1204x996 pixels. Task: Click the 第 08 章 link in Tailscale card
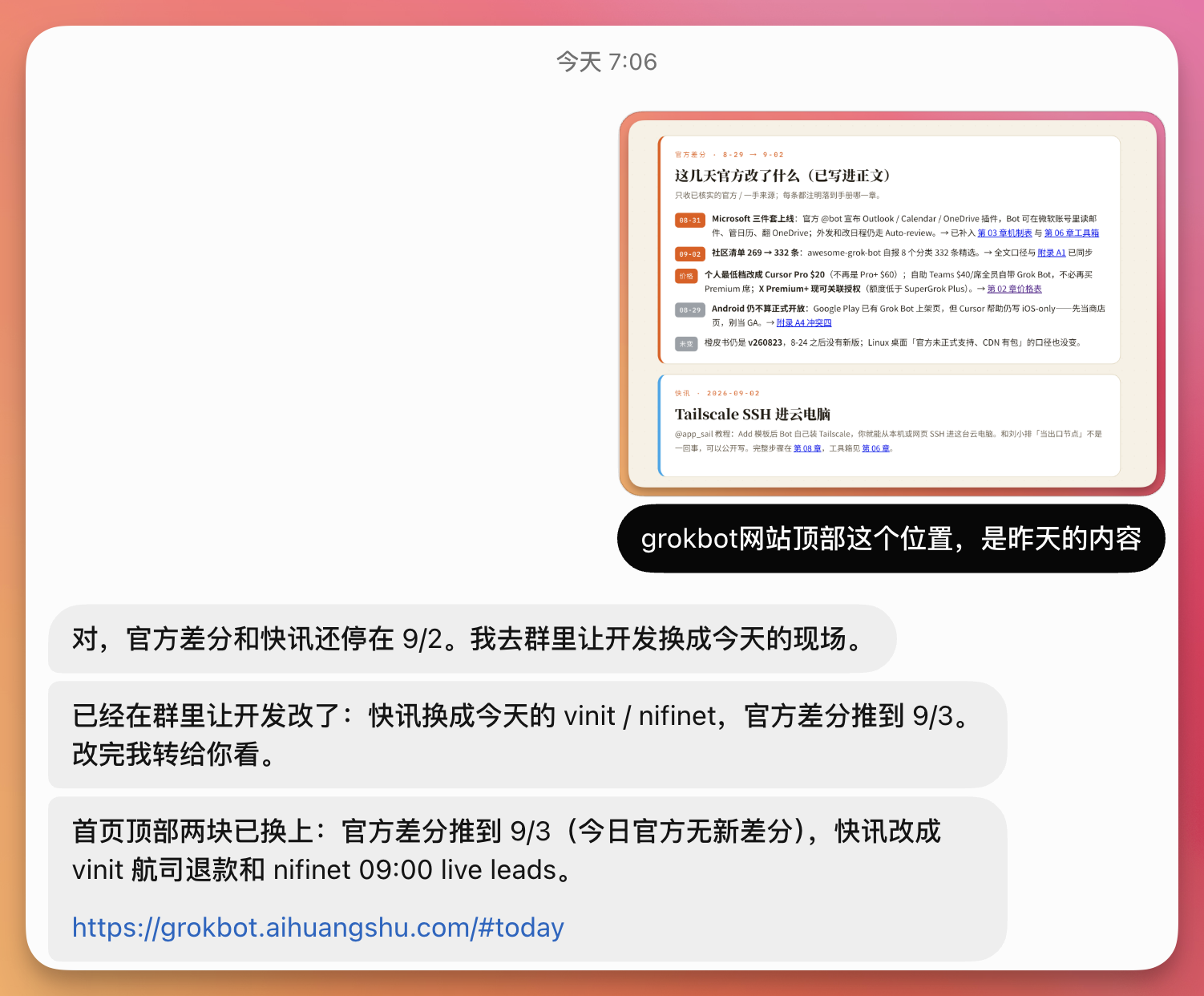pyautogui.click(x=807, y=448)
